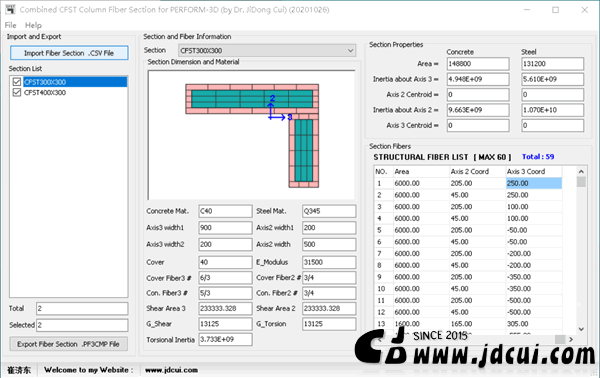Select the CFST300X300 section combo box
The height and width of the screenshot is (378, 600).
click(x=267, y=51)
